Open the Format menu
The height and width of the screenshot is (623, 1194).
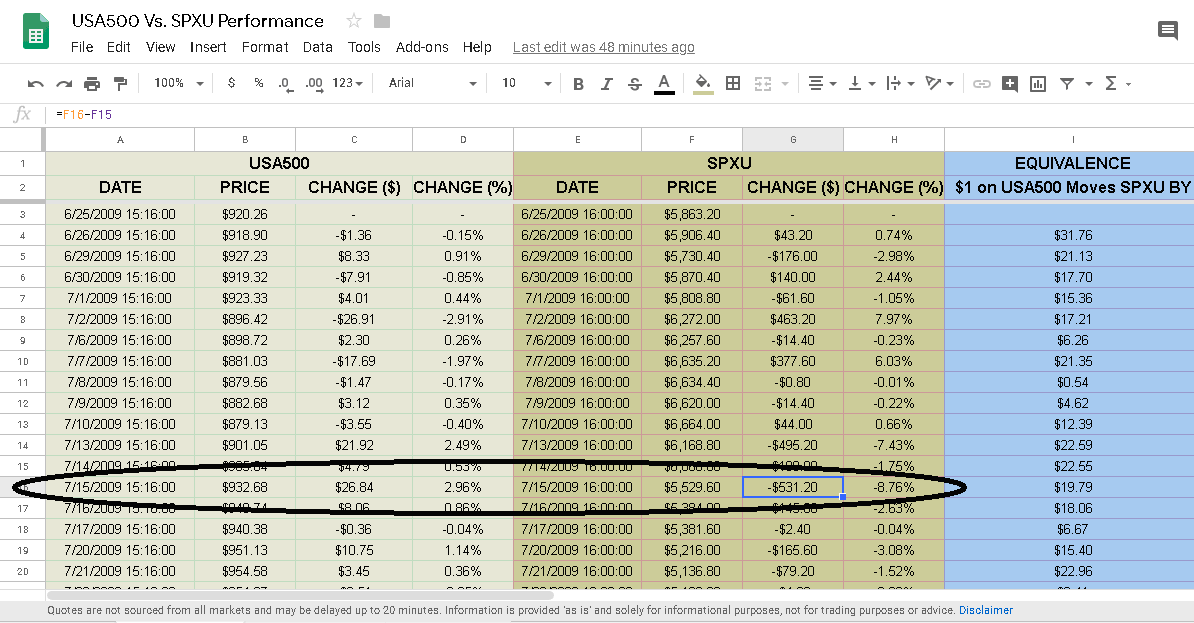[x=265, y=47]
